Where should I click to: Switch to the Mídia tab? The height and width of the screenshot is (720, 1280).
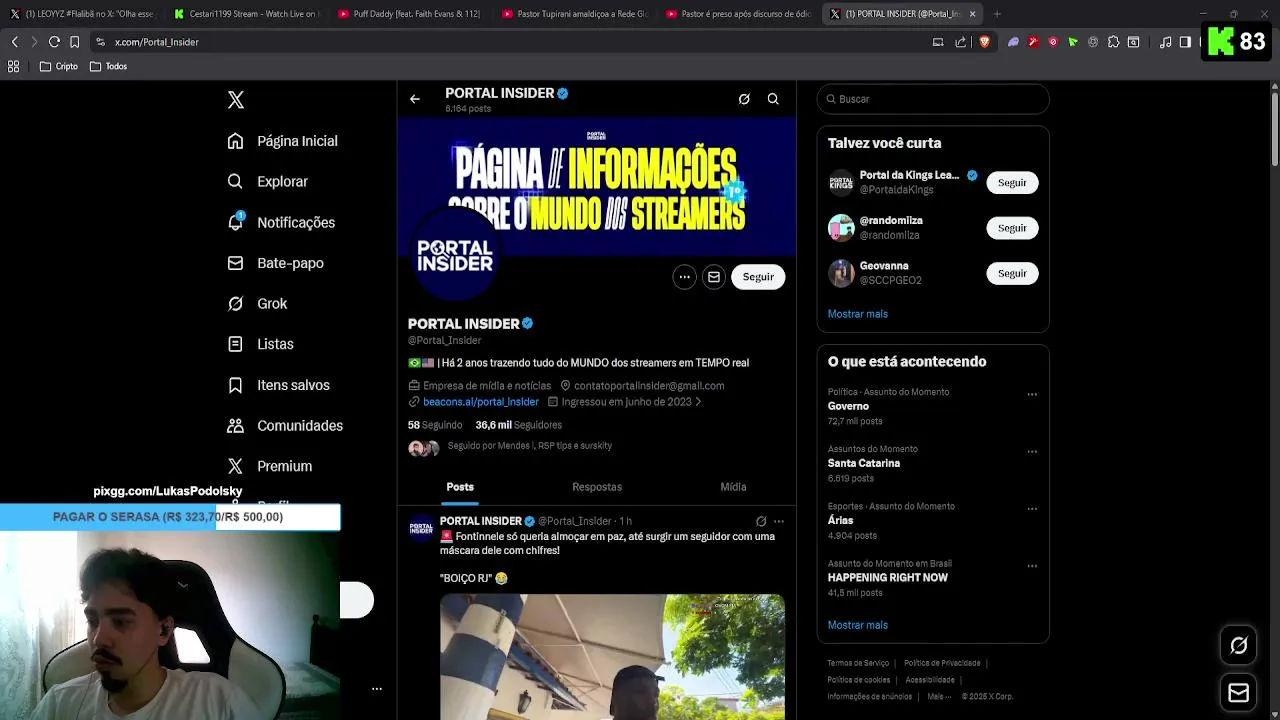pos(733,487)
